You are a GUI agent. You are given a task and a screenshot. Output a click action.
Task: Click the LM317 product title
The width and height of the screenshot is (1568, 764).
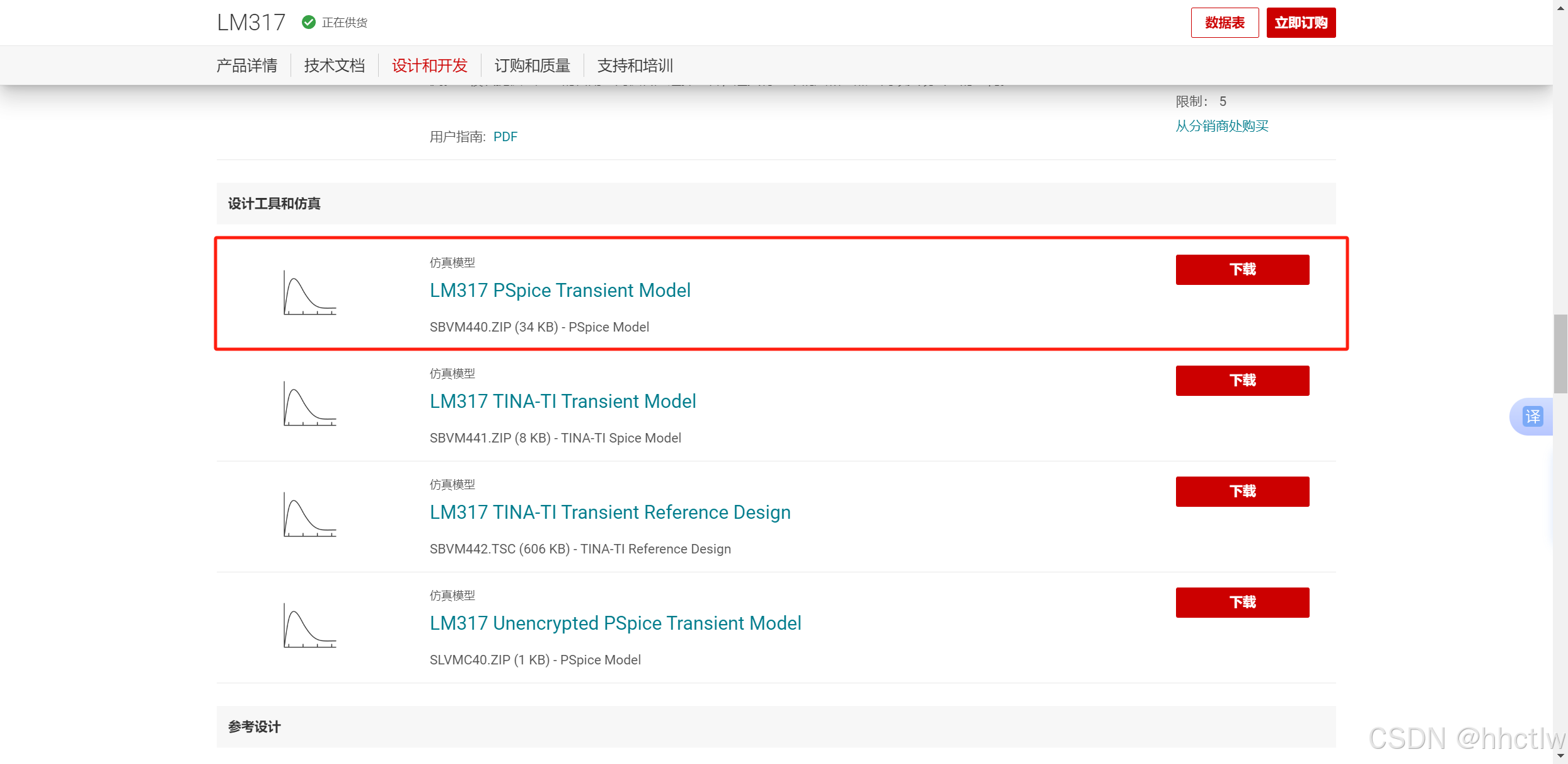click(251, 23)
